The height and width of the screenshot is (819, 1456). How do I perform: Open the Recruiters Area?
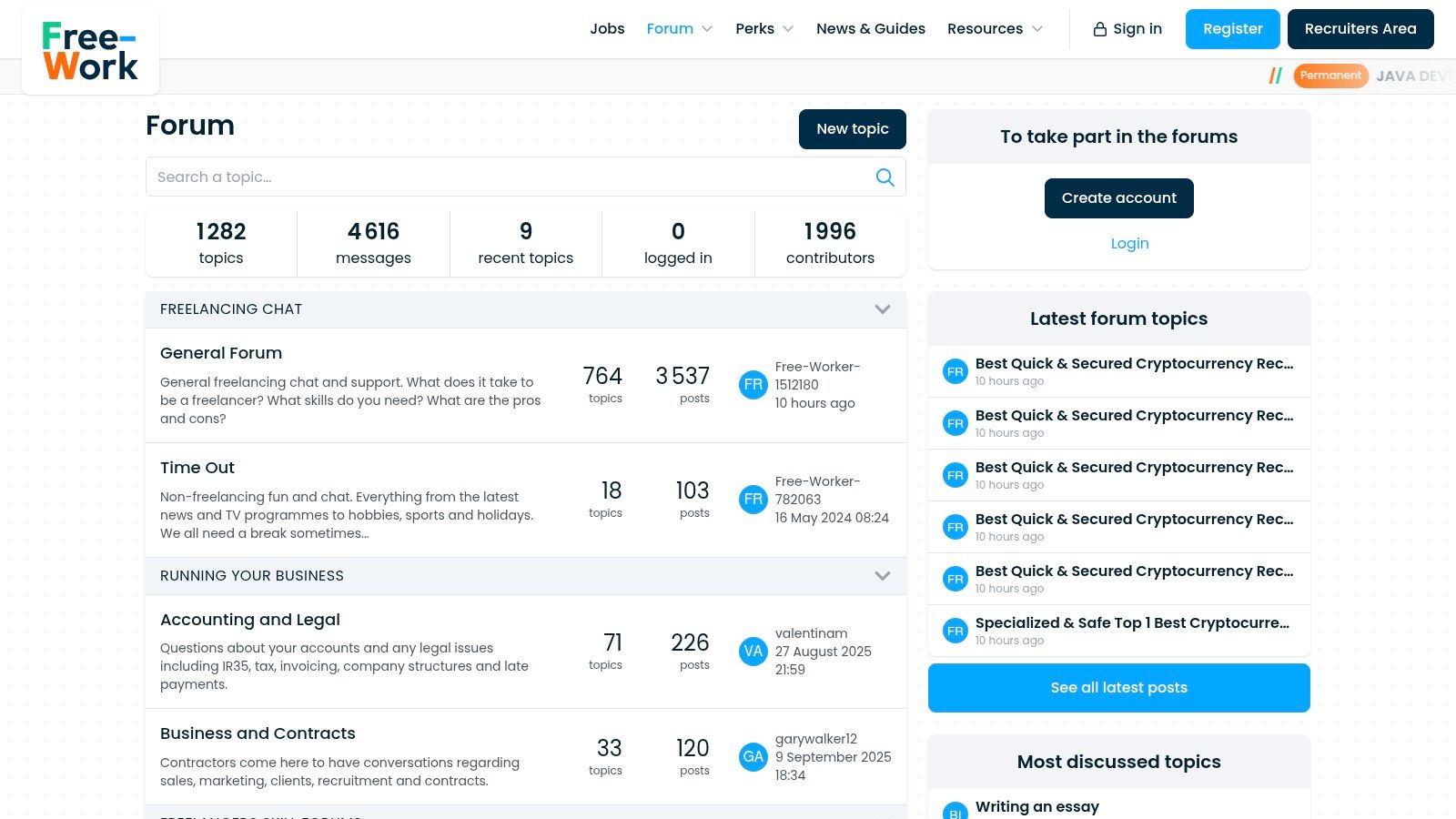point(1360,29)
